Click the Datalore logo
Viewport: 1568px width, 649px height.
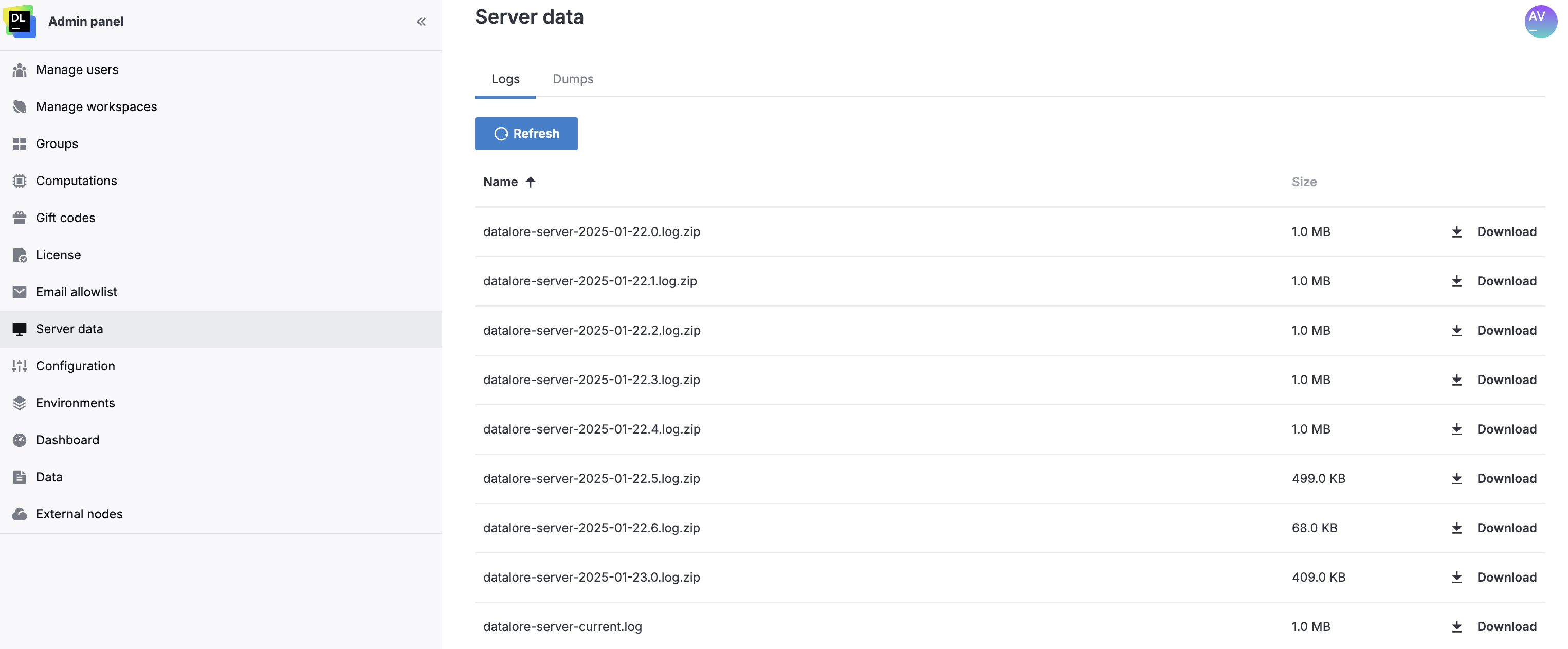coord(20,21)
